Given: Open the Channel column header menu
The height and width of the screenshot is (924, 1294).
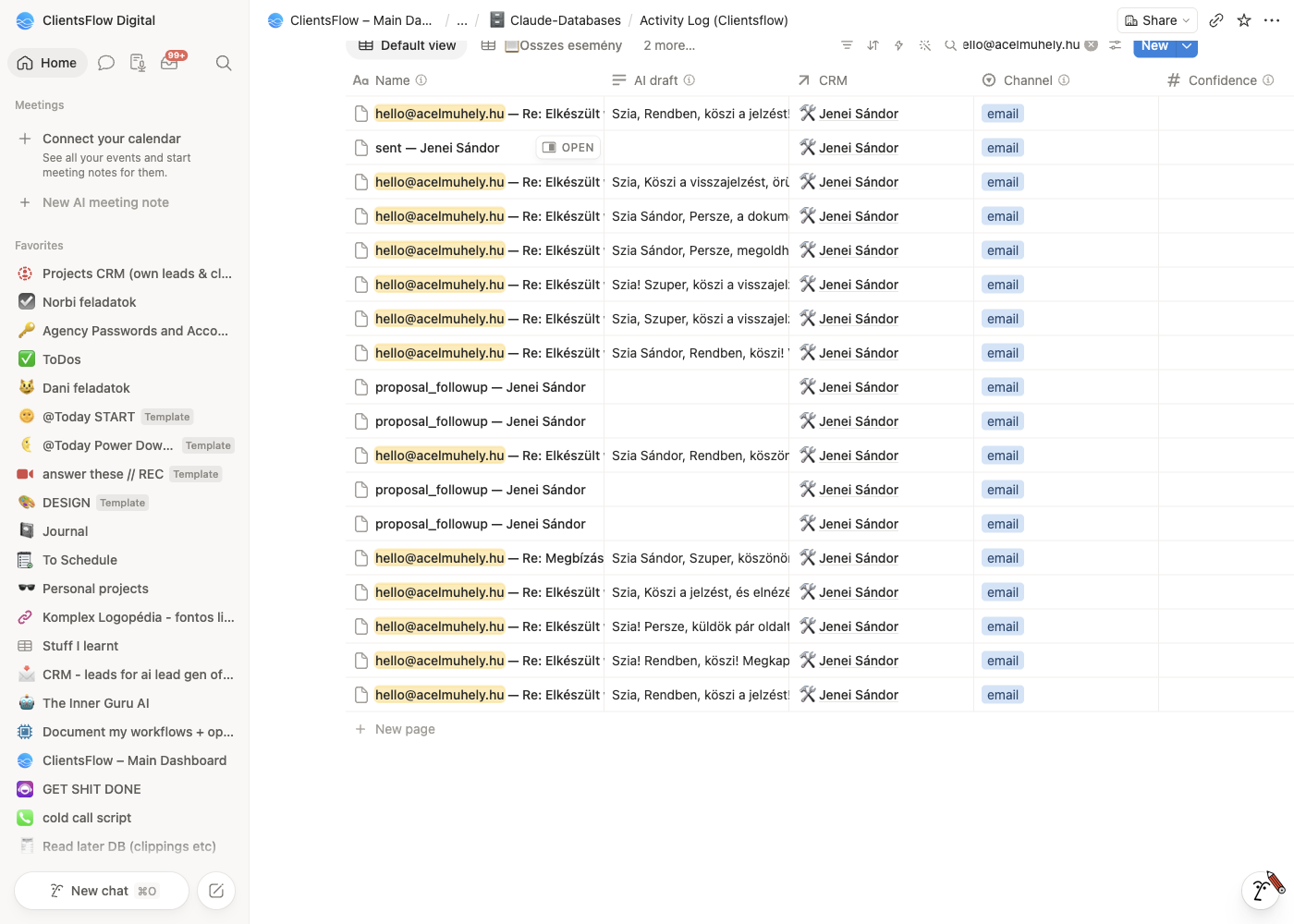Looking at the screenshot, I should coord(1067,80).
